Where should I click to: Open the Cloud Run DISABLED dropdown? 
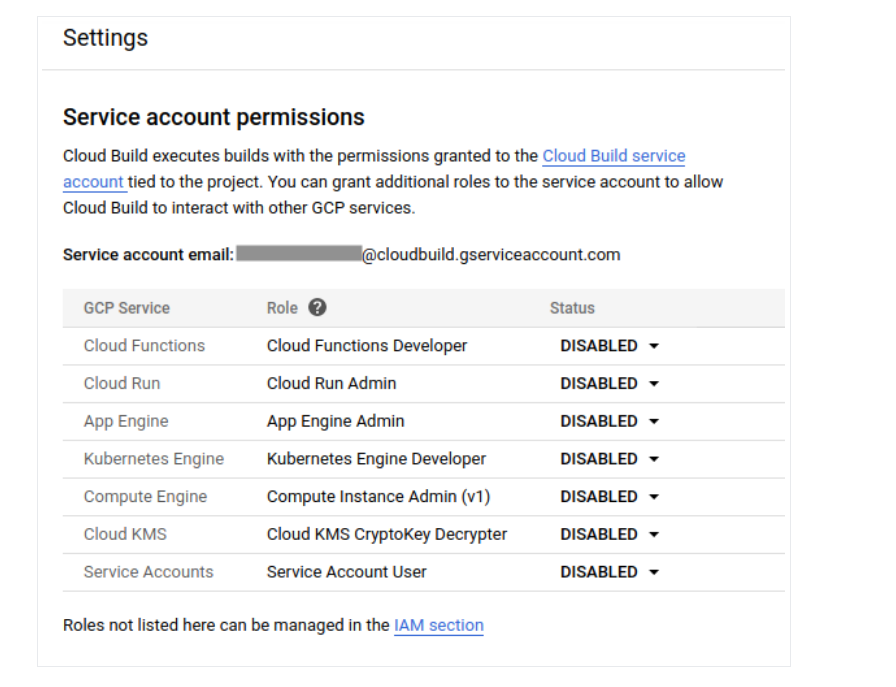tap(609, 383)
